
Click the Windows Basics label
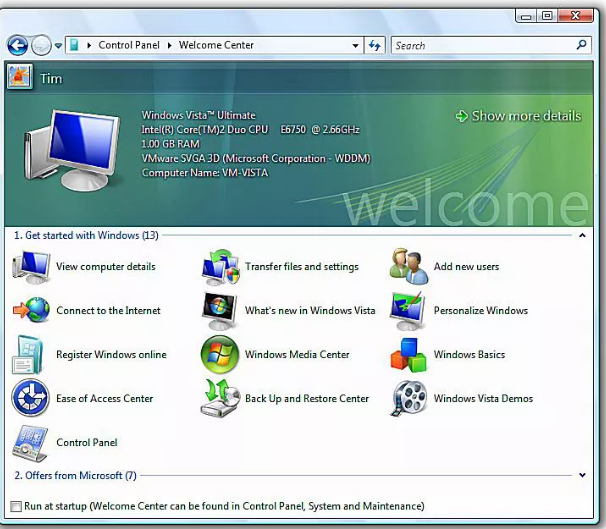click(469, 355)
